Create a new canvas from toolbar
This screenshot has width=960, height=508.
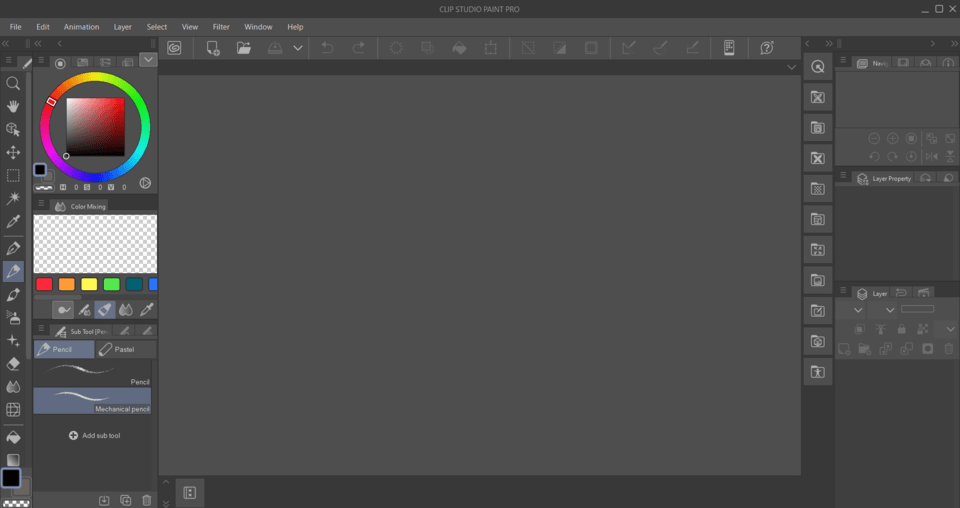pyautogui.click(x=212, y=48)
